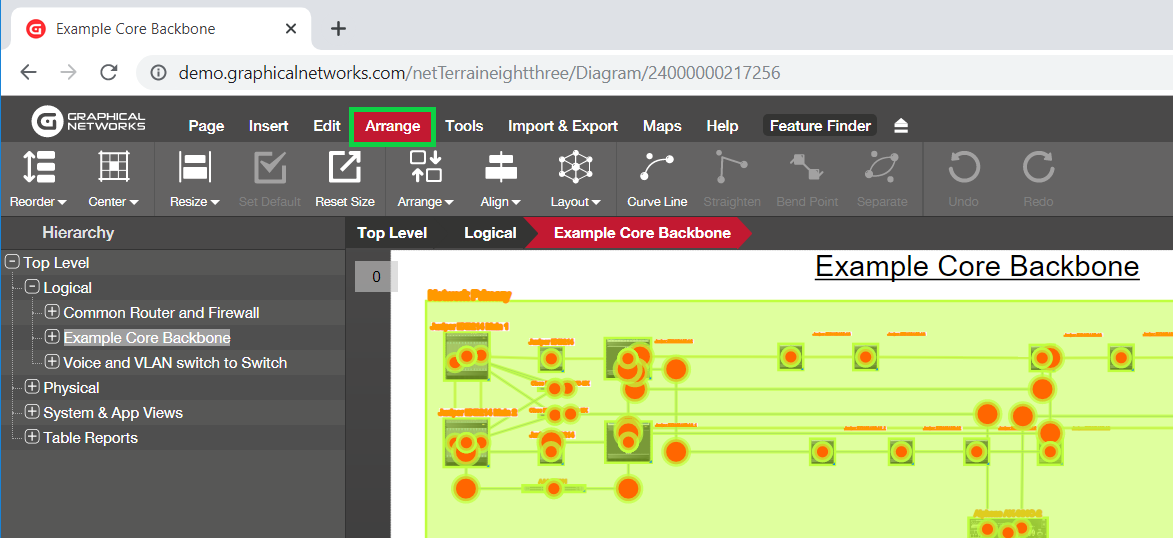Click the Reset Size icon
The width and height of the screenshot is (1173, 538).
coord(344,167)
